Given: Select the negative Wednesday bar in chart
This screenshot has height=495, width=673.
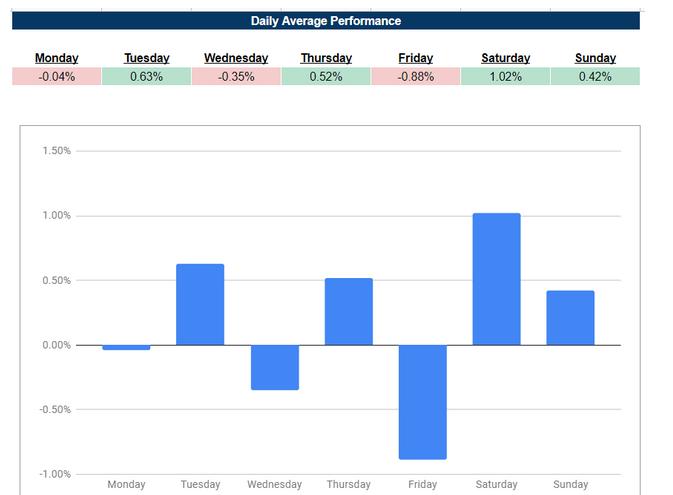Looking at the screenshot, I should (x=274, y=367).
